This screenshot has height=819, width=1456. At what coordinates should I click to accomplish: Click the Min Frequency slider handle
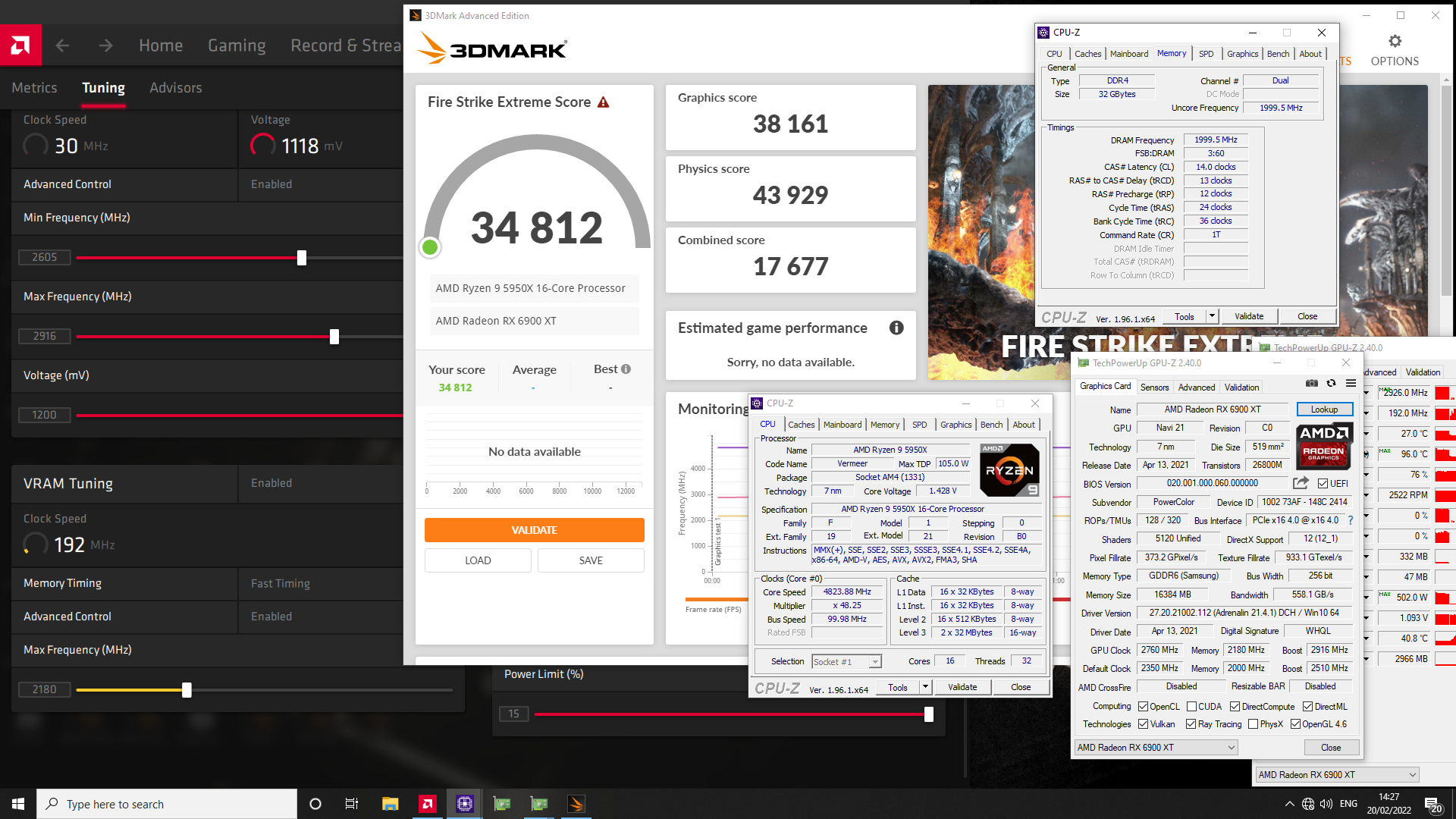[x=302, y=258]
